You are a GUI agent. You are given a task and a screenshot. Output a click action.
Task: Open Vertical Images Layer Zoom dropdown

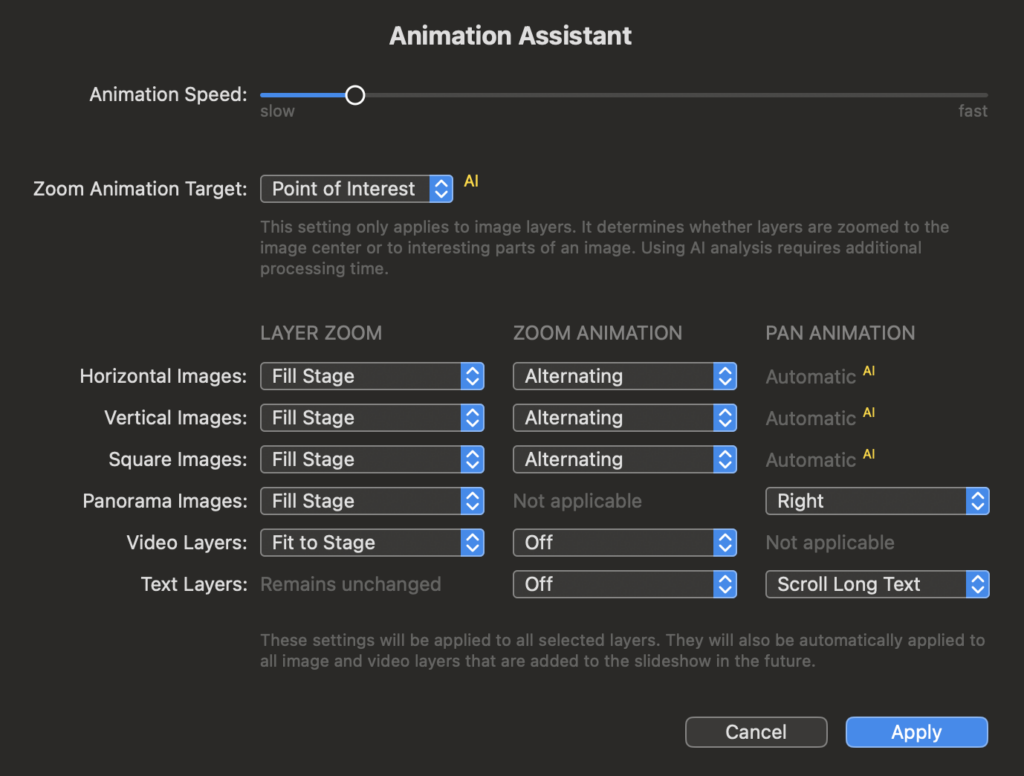click(x=372, y=418)
